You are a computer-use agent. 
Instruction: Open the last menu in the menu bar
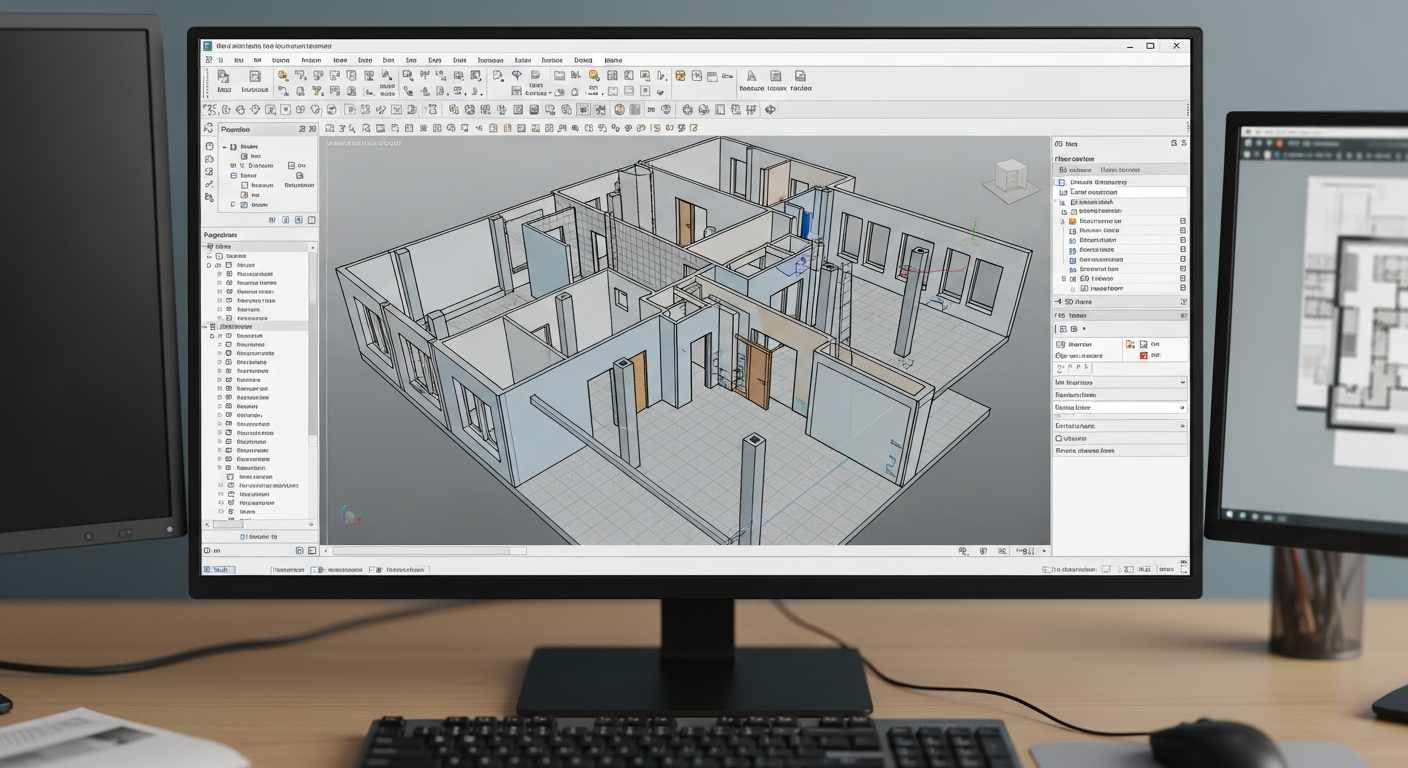click(x=612, y=60)
